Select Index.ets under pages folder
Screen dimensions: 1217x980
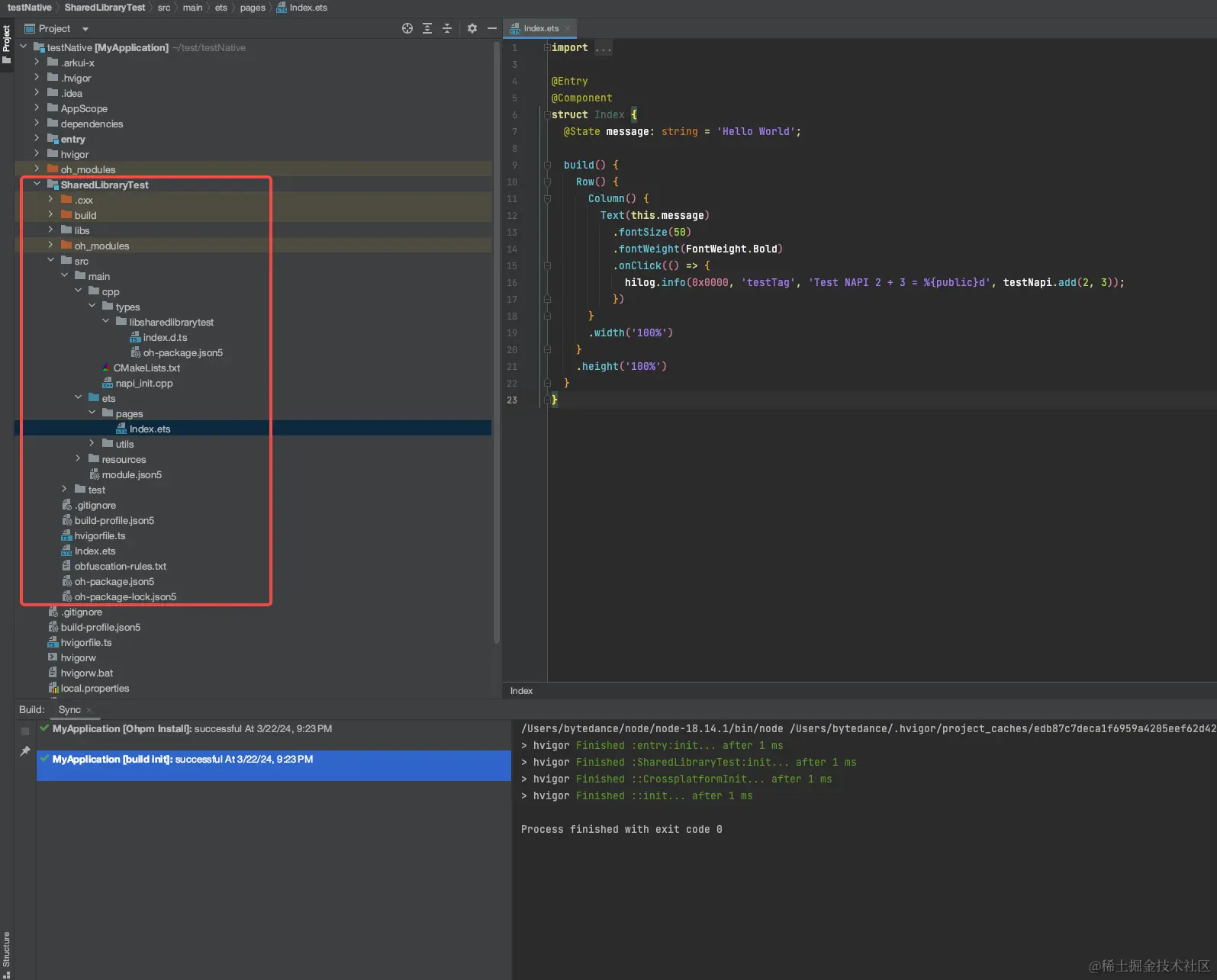150,429
